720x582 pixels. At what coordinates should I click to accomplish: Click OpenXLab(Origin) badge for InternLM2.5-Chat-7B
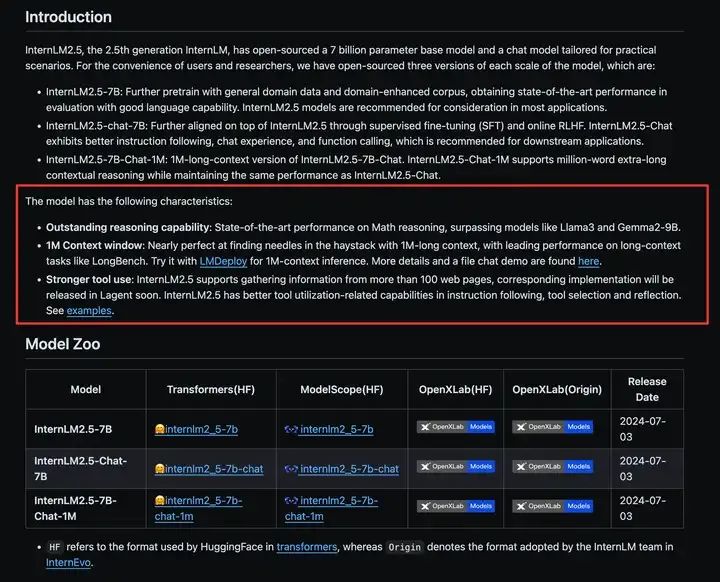point(552,467)
